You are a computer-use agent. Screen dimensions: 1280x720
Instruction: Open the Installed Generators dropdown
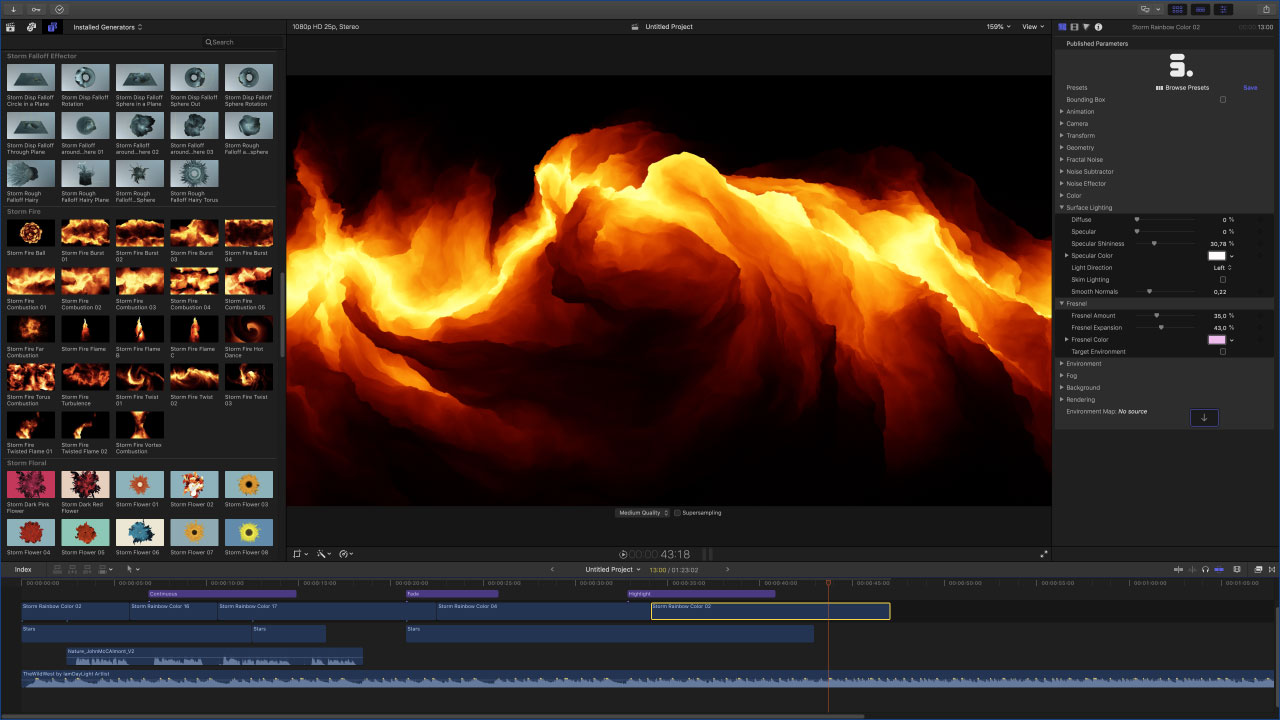tap(108, 27)
